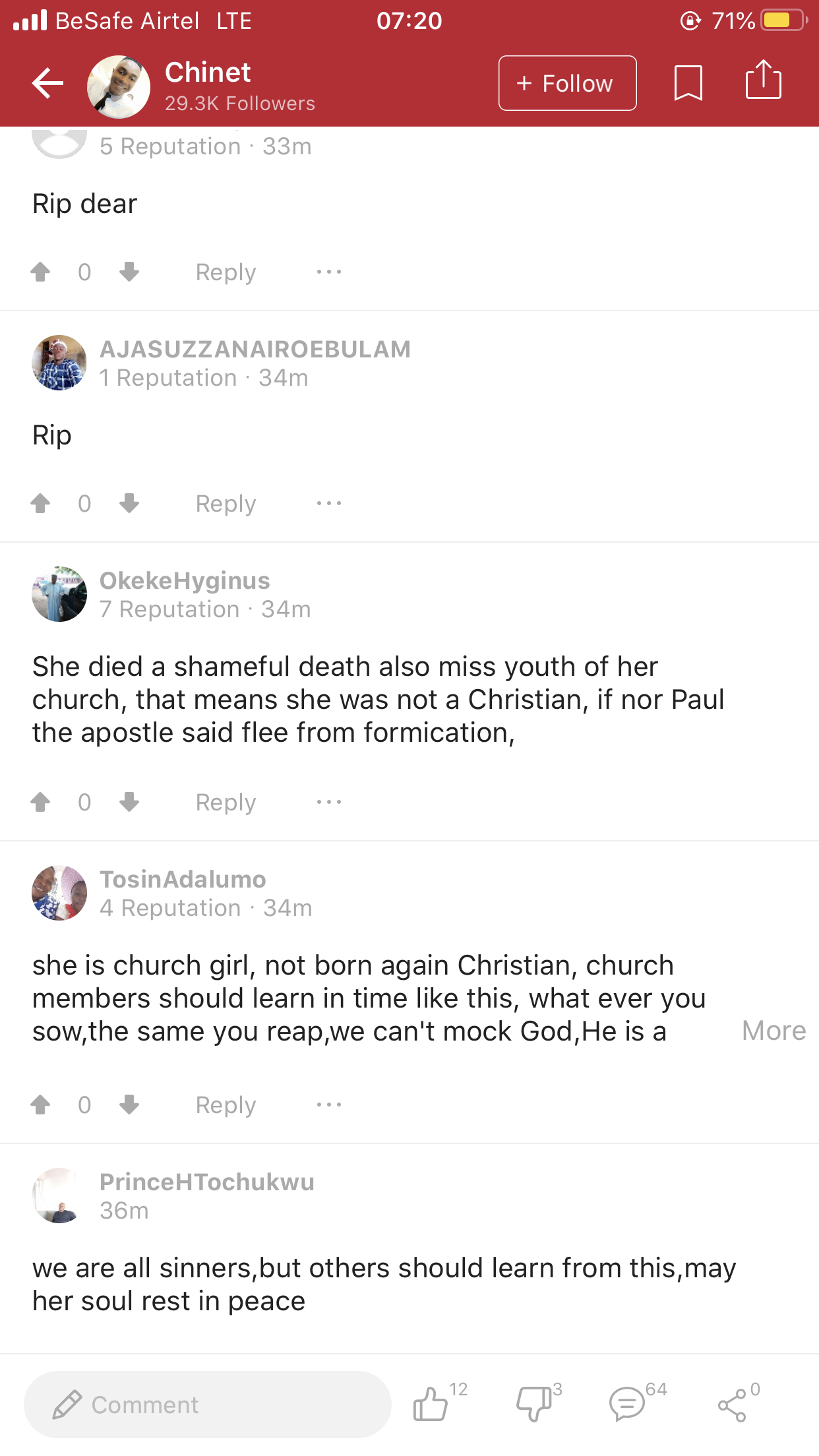
Task: Follow Chinet
Action: pos(567,84)
